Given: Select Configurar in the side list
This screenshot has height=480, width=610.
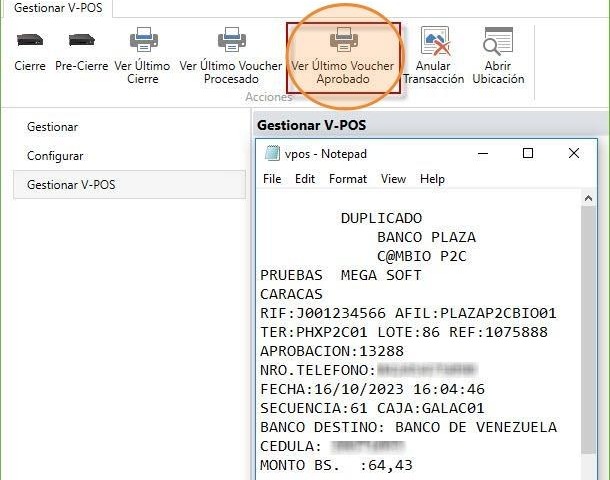Looking at the screenshot, I should [x=55, y=156].
